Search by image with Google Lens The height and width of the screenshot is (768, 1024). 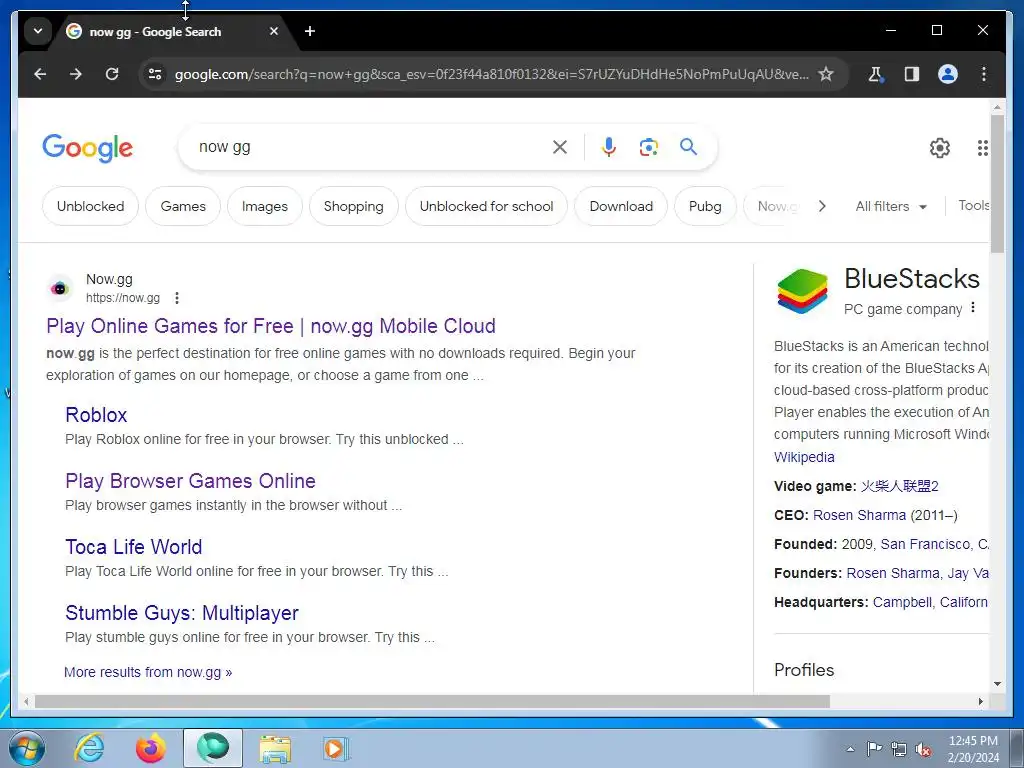[648, 147]
